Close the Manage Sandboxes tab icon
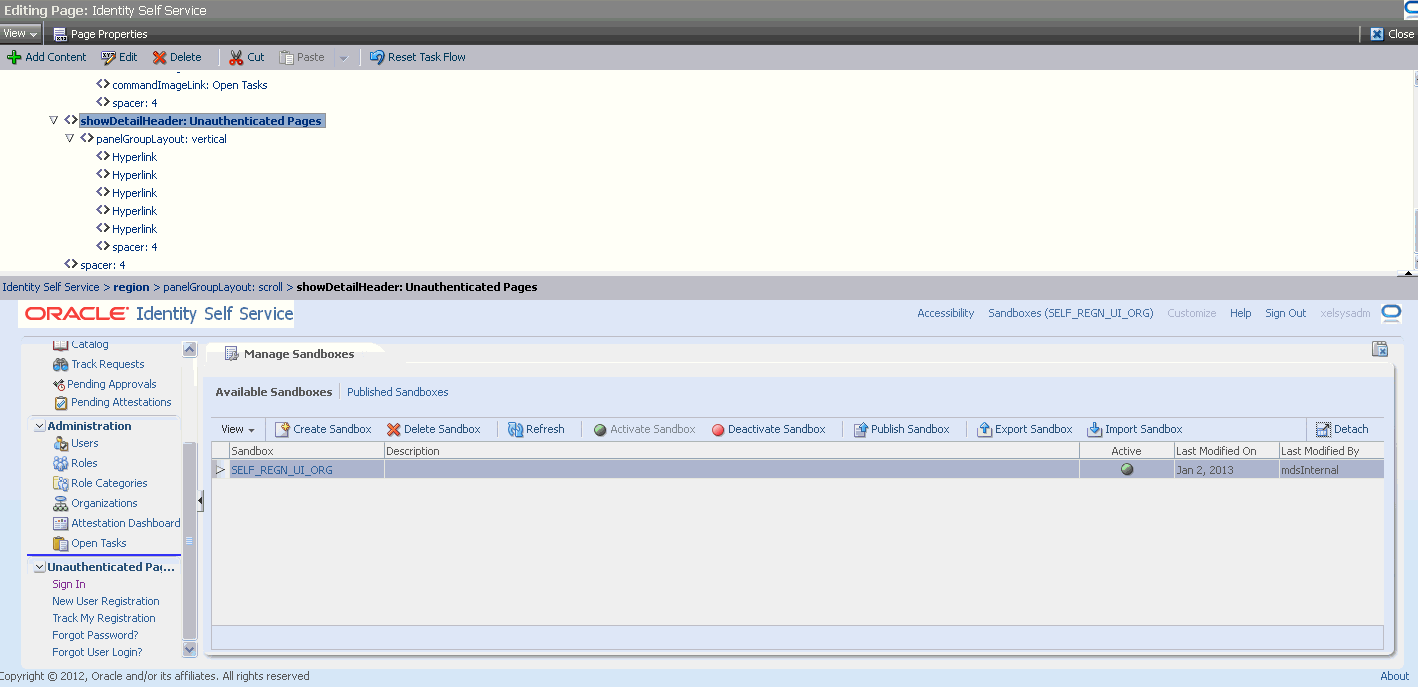The image size is (1418, 687). (x=1380, y=349)
